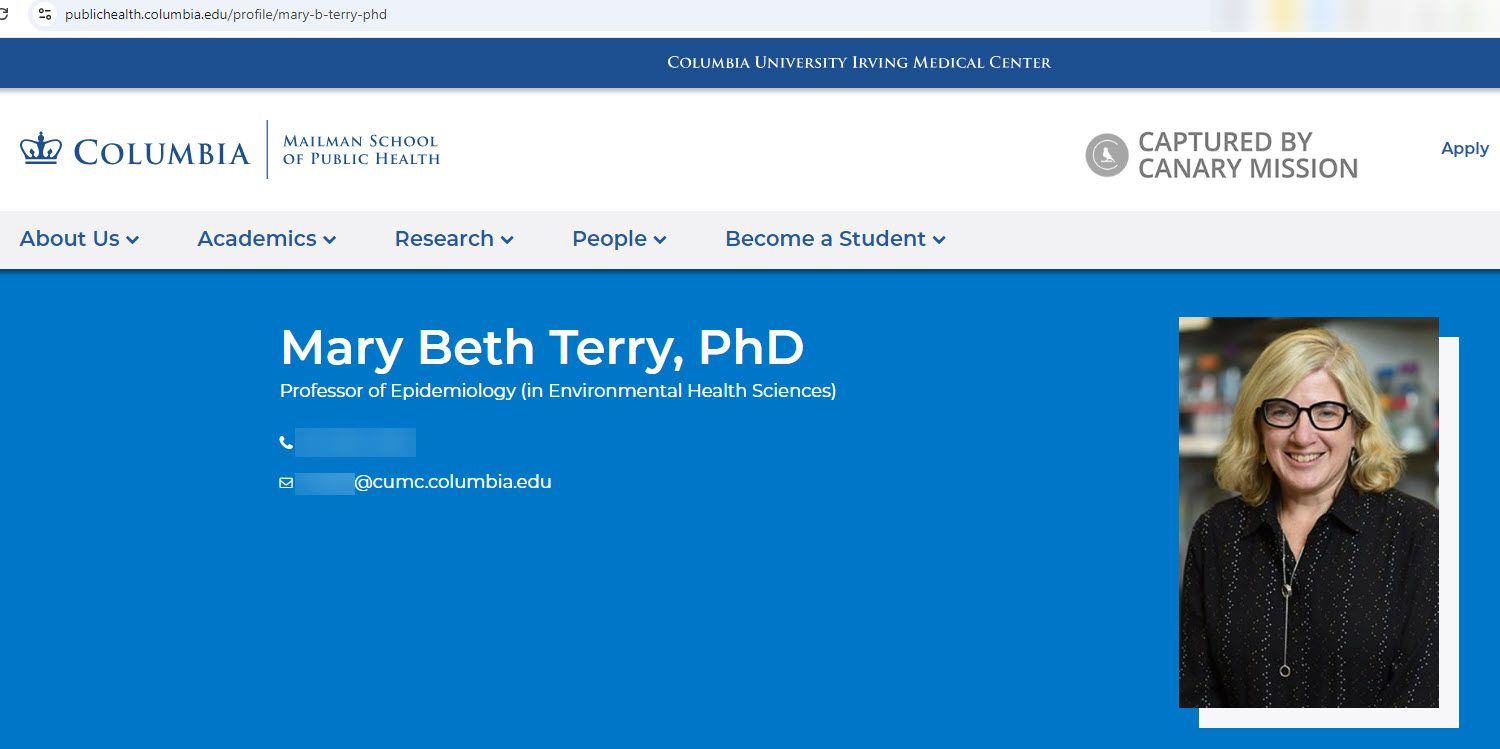Click the Columbia crown logo
The height and width of the screenshot is (749, 1500).
pyautogui.click(x=41, y=149)
